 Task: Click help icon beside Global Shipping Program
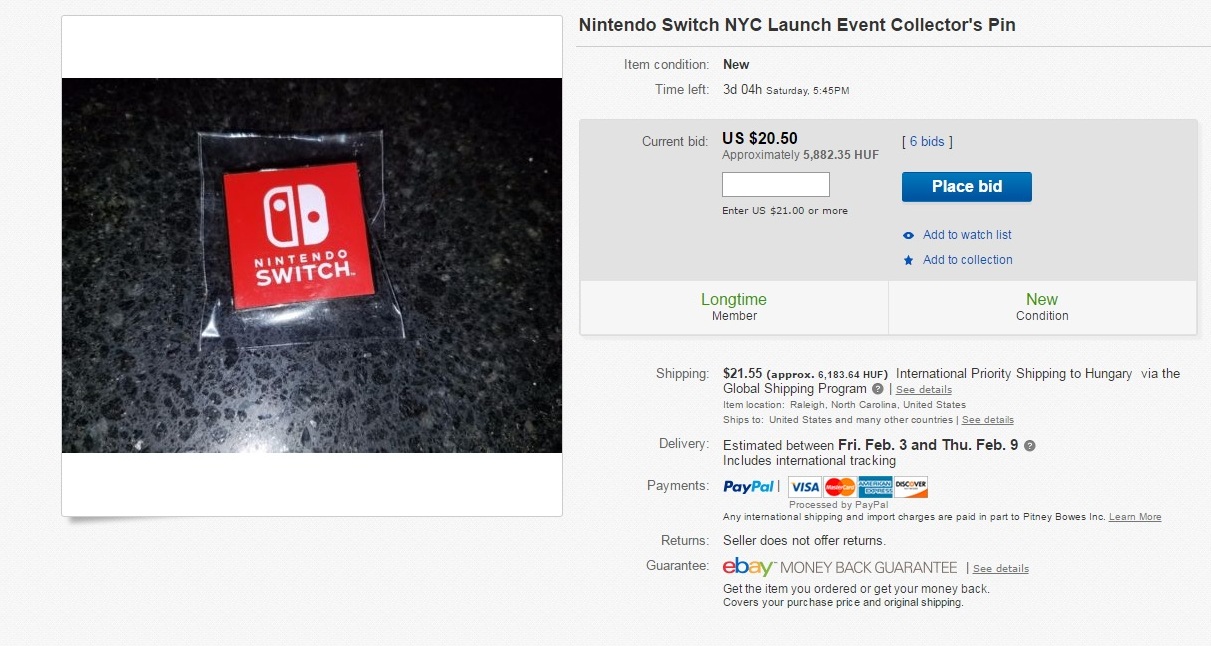878,389
